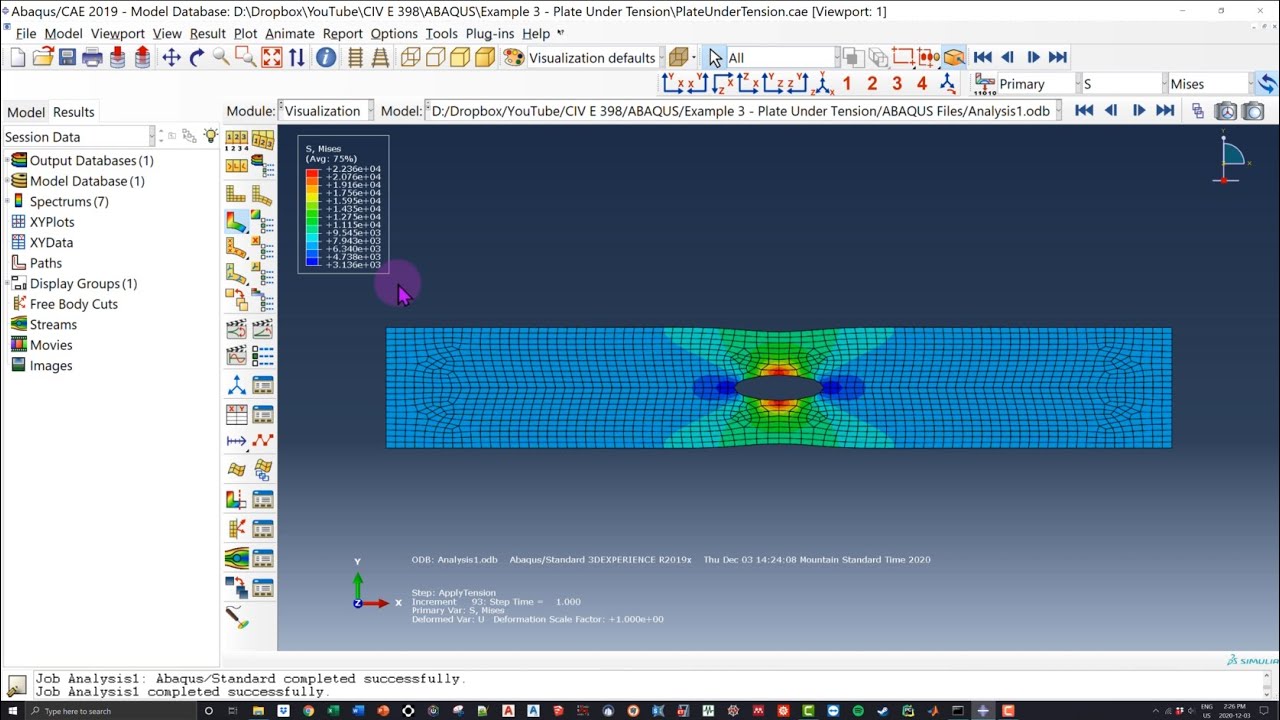Open the All selection filter dropdown
The height and width of the screenshot is (720, 1280).
(x=783, y=58)
